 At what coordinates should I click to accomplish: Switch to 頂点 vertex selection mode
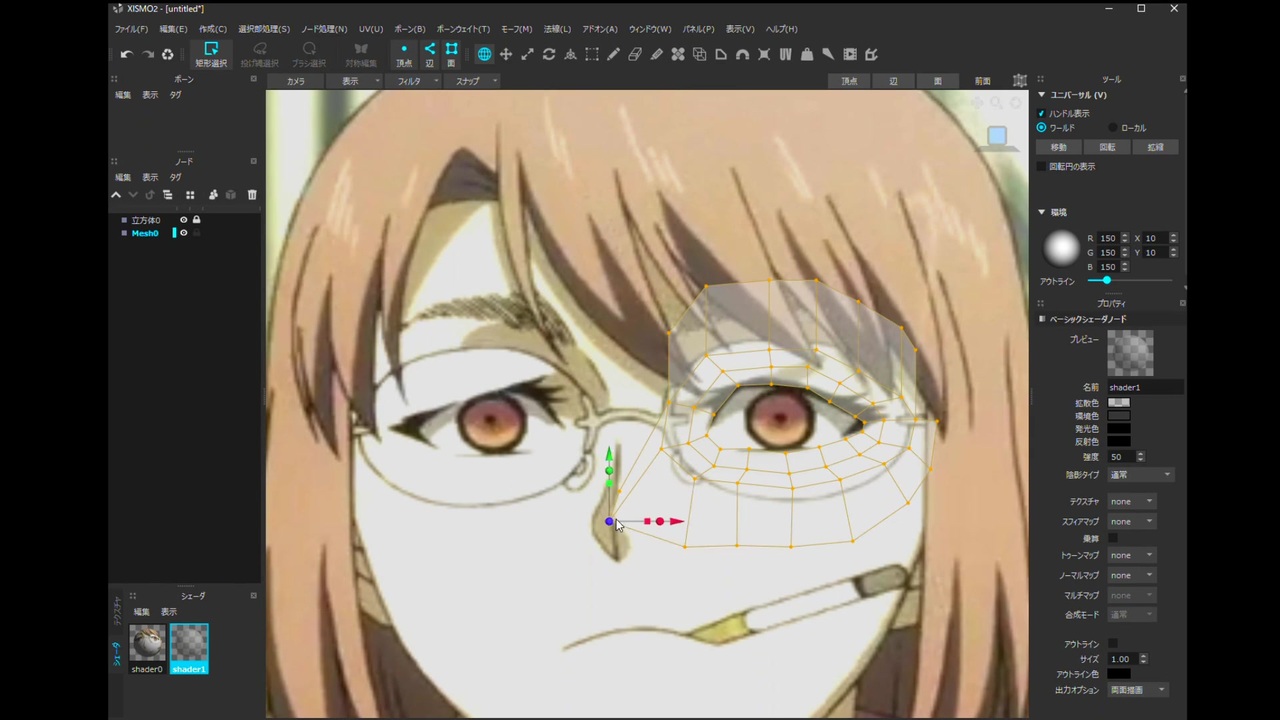(404, 54)
